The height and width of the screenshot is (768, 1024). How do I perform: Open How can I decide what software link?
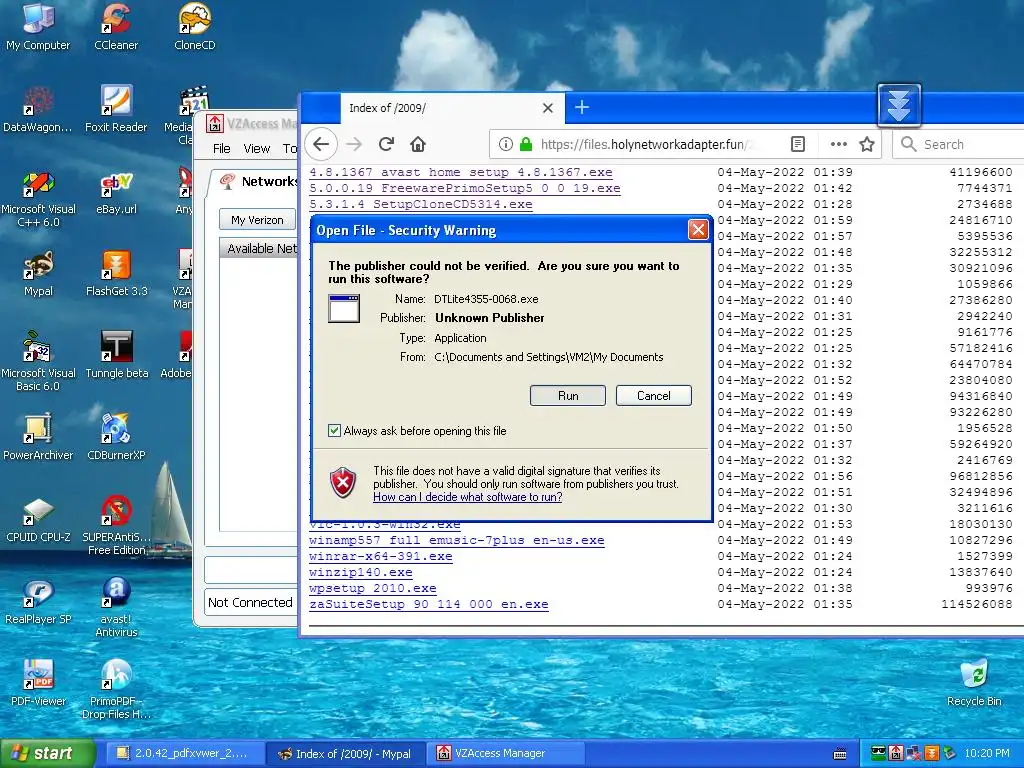(468, 497)
